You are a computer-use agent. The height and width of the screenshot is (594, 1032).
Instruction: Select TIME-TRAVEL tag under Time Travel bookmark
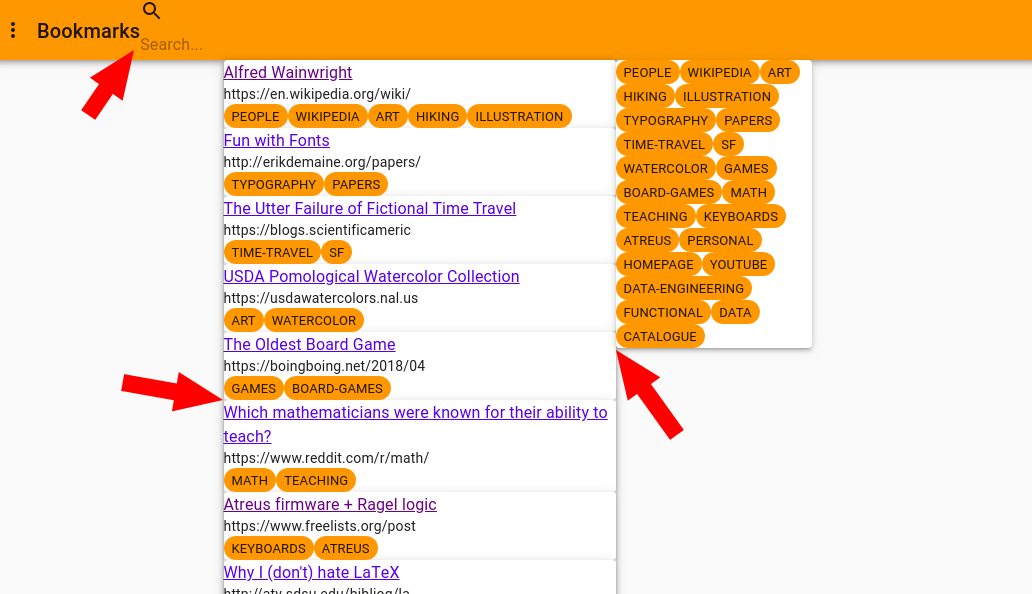[272, 253]
